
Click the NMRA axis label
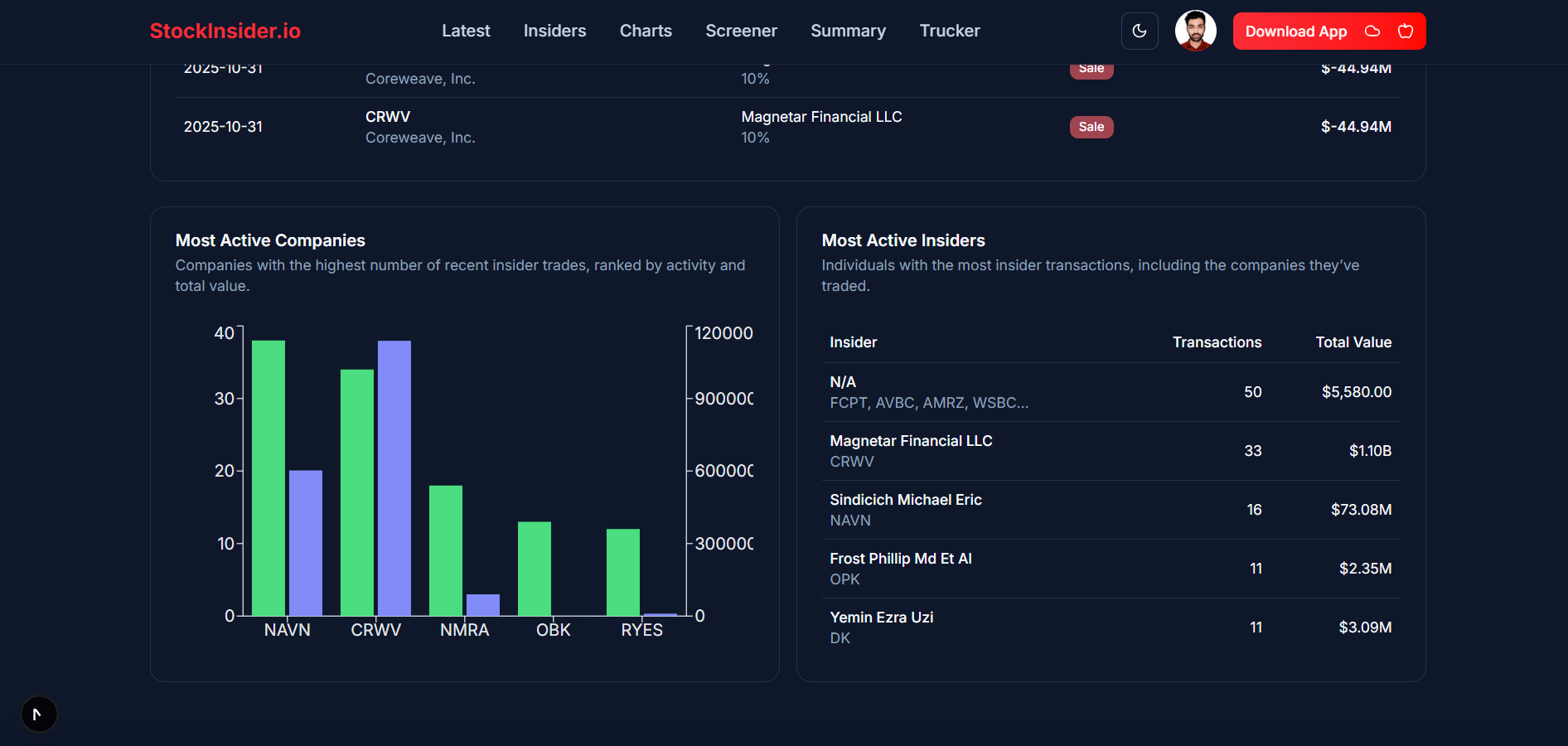[x=465, y=630]
